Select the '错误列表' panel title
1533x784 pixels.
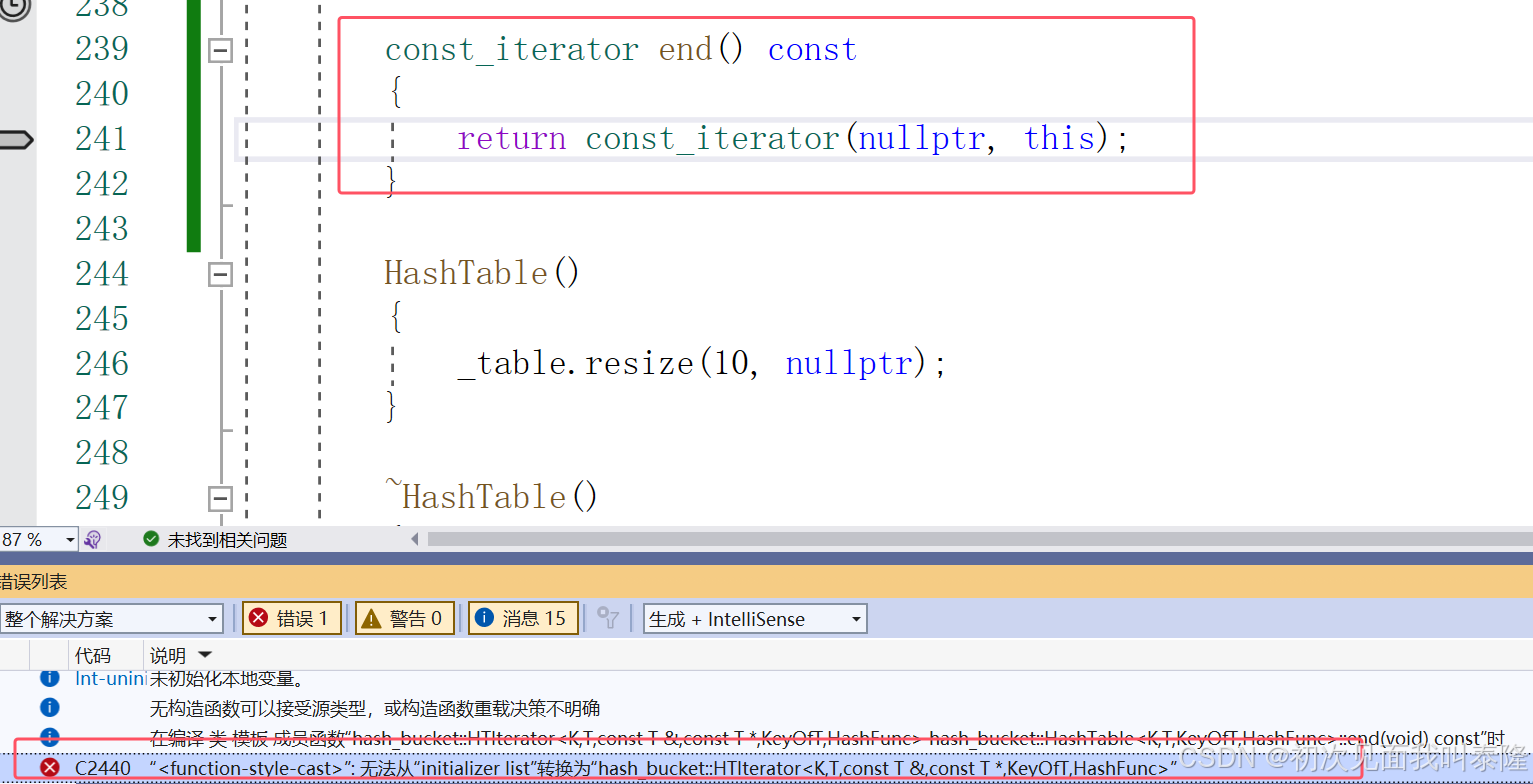pyautogui.click(x=33, y=581)
